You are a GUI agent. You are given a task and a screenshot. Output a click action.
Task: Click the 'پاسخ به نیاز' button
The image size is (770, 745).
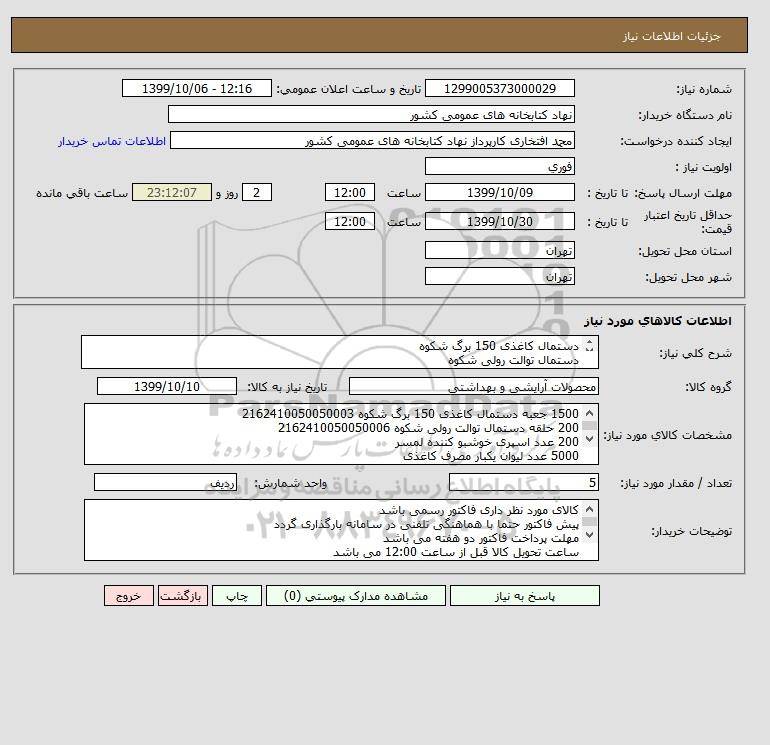click(524, 596)
